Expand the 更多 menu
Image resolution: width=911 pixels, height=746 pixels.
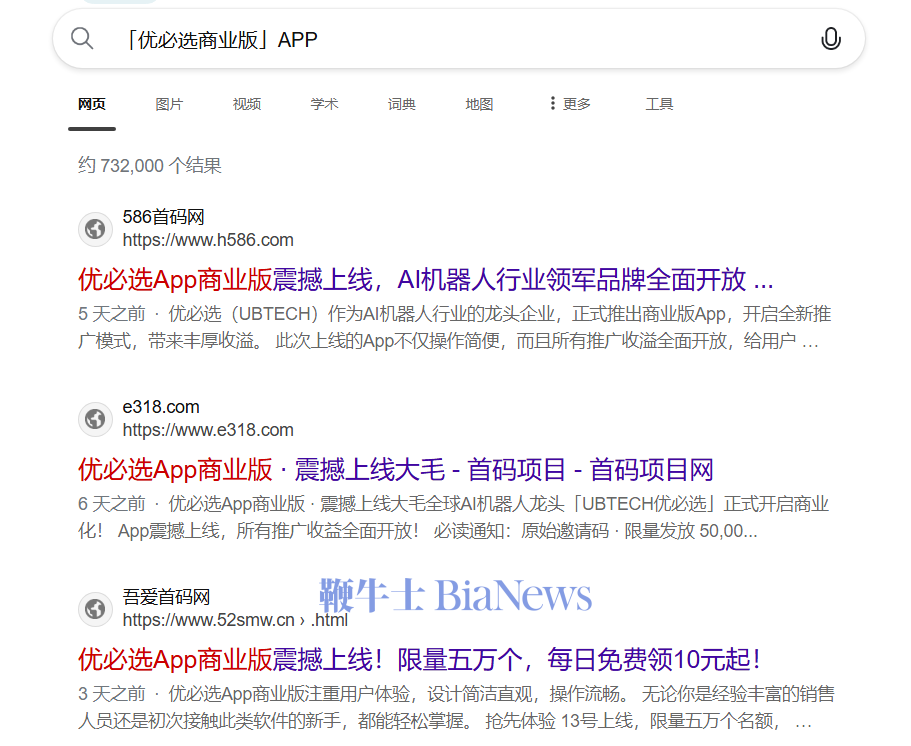(570, 104)
